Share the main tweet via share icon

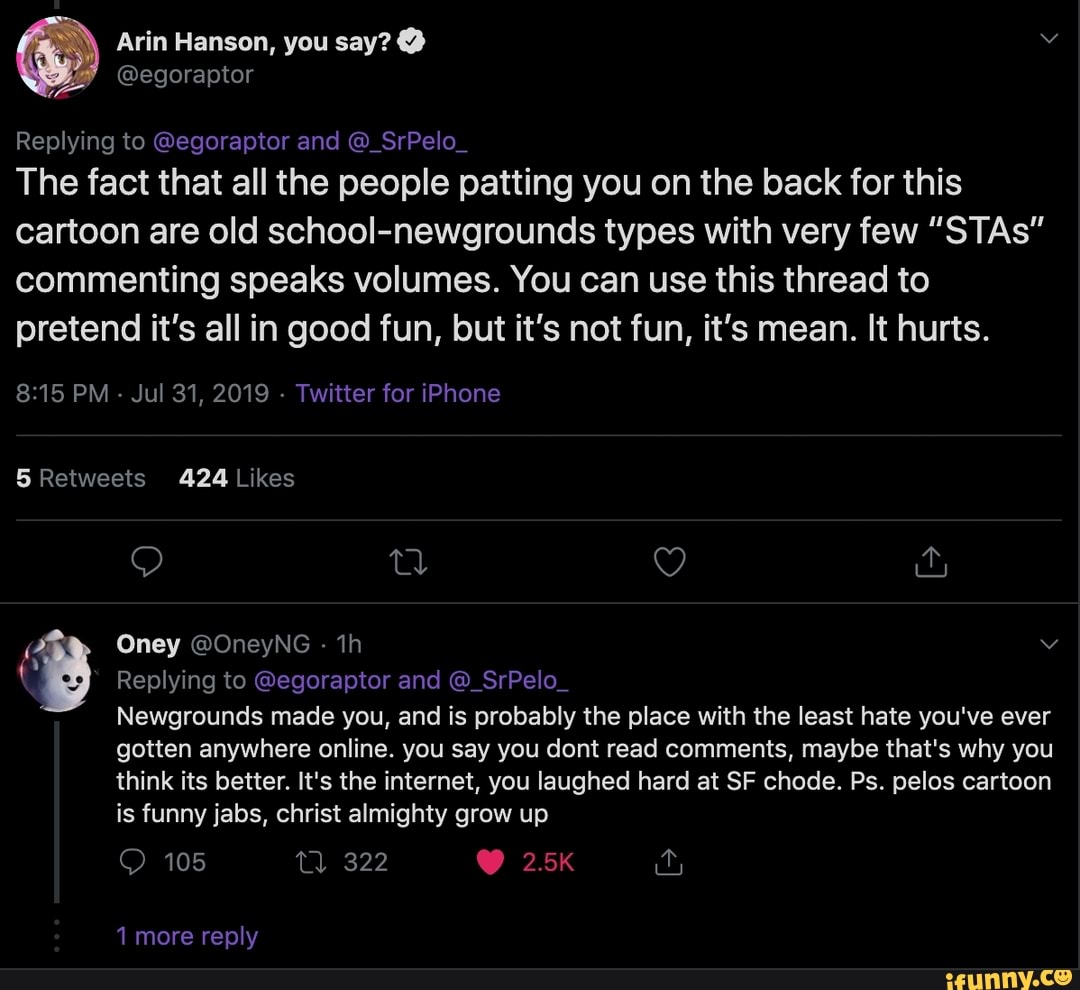[x=930, y=564]
